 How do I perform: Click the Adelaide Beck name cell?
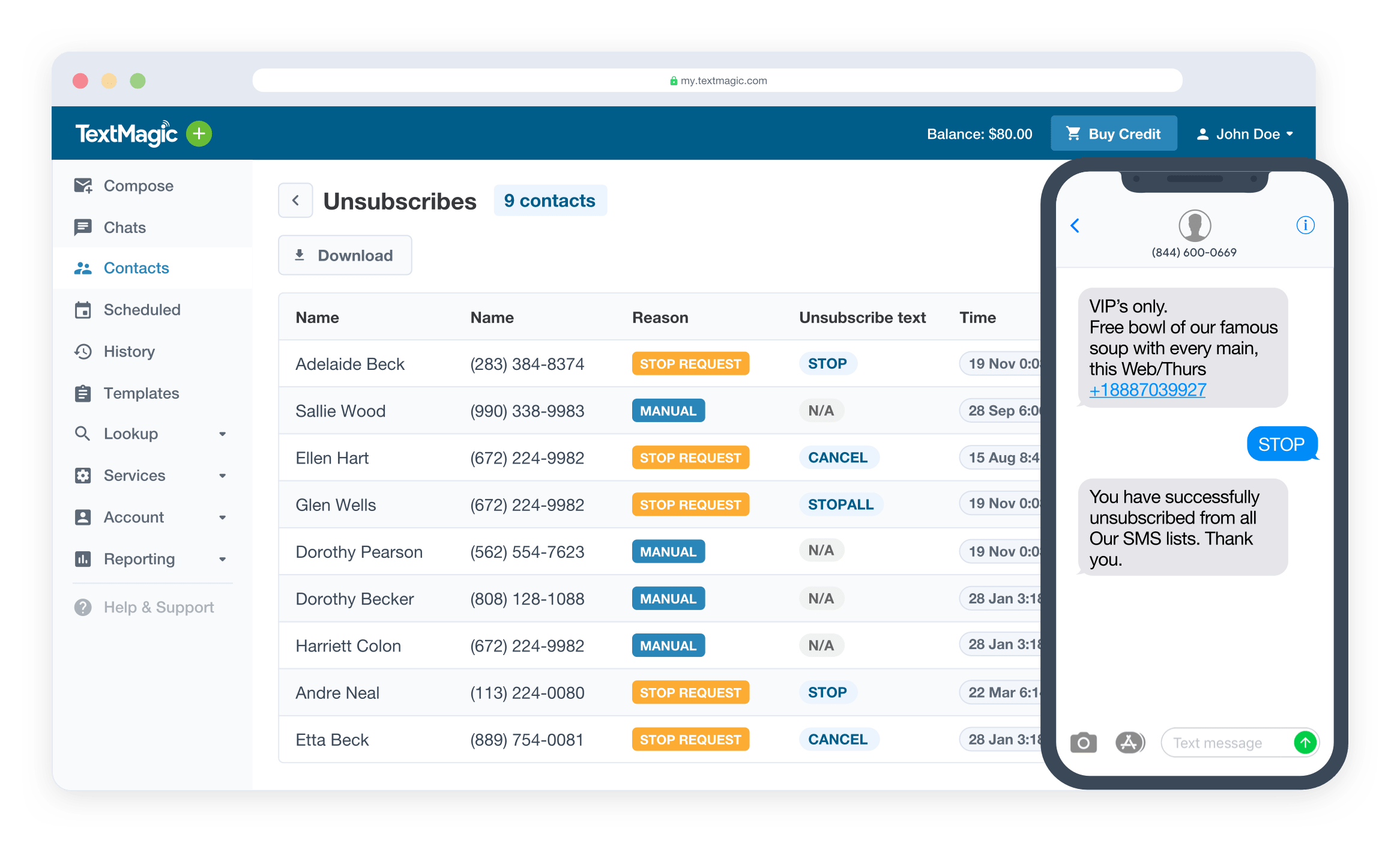(x=350, y=364)
